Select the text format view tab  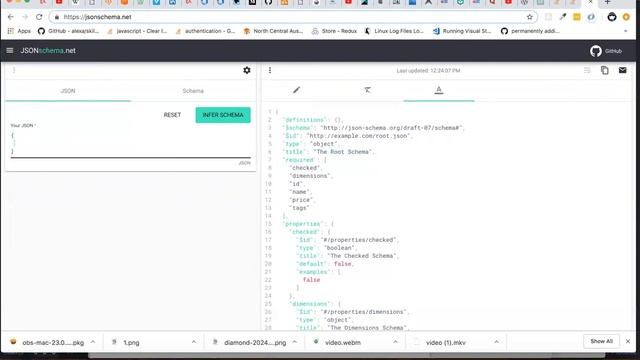click(x=439, y=90)
